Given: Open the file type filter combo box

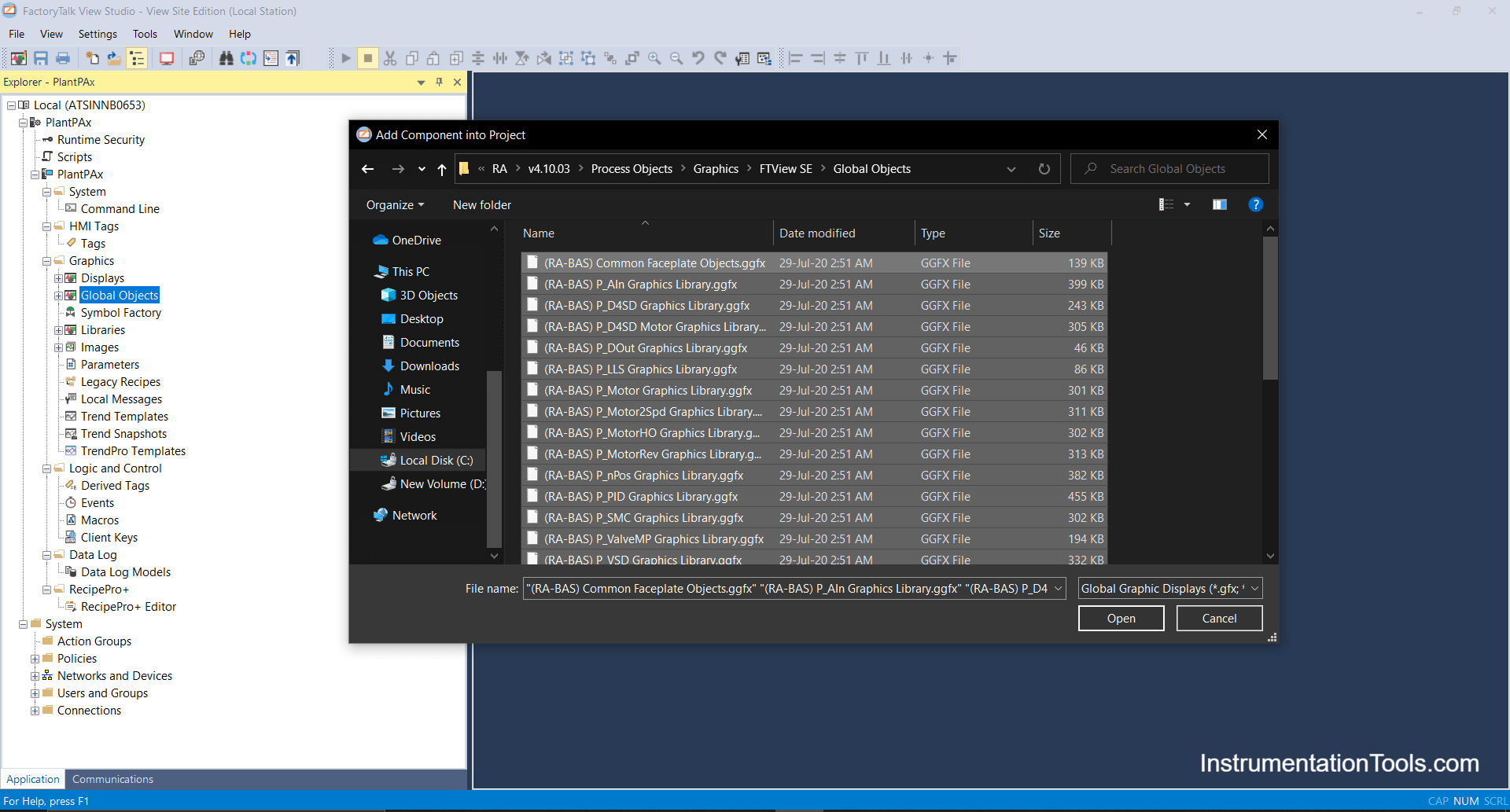Looking at the screenshot, I should pos(1170,589).
